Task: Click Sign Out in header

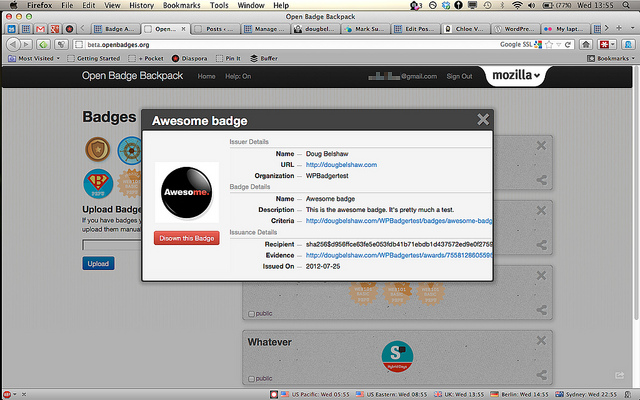Action: click(x=459, y=76)
